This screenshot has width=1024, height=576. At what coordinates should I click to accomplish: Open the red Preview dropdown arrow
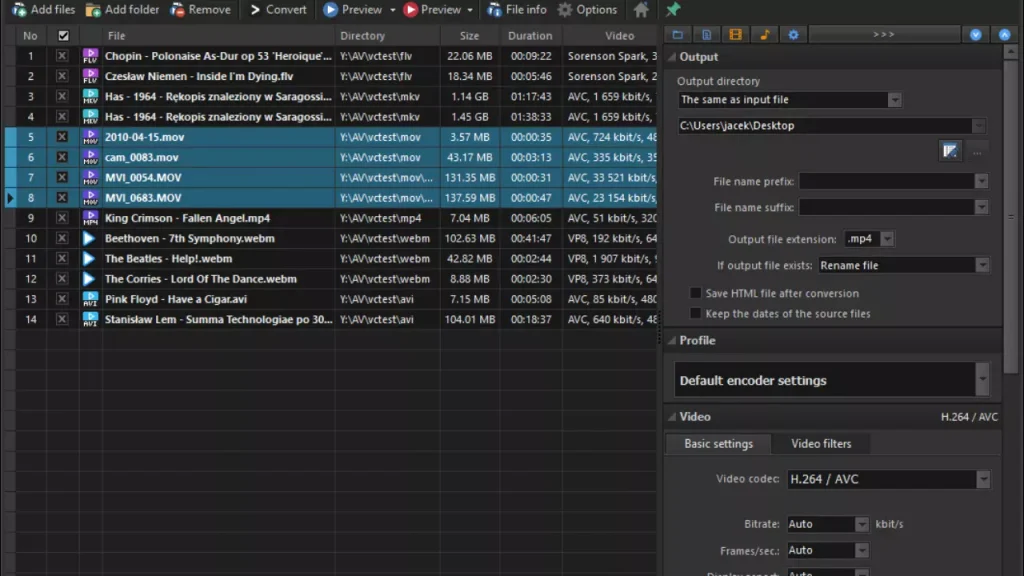[x=470, y=10]
